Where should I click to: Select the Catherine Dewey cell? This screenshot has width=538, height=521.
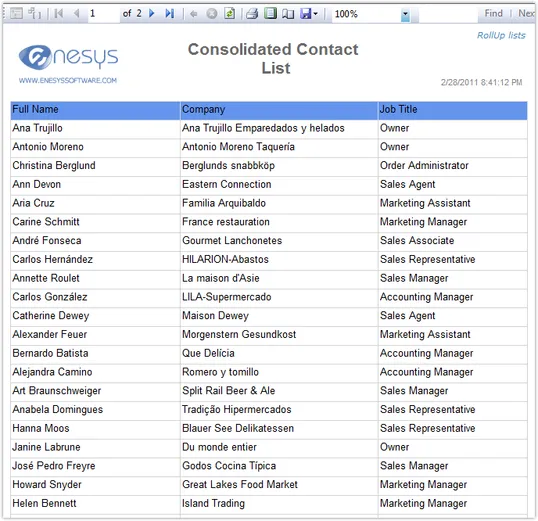pyautogui.click(x=95, y=316)
